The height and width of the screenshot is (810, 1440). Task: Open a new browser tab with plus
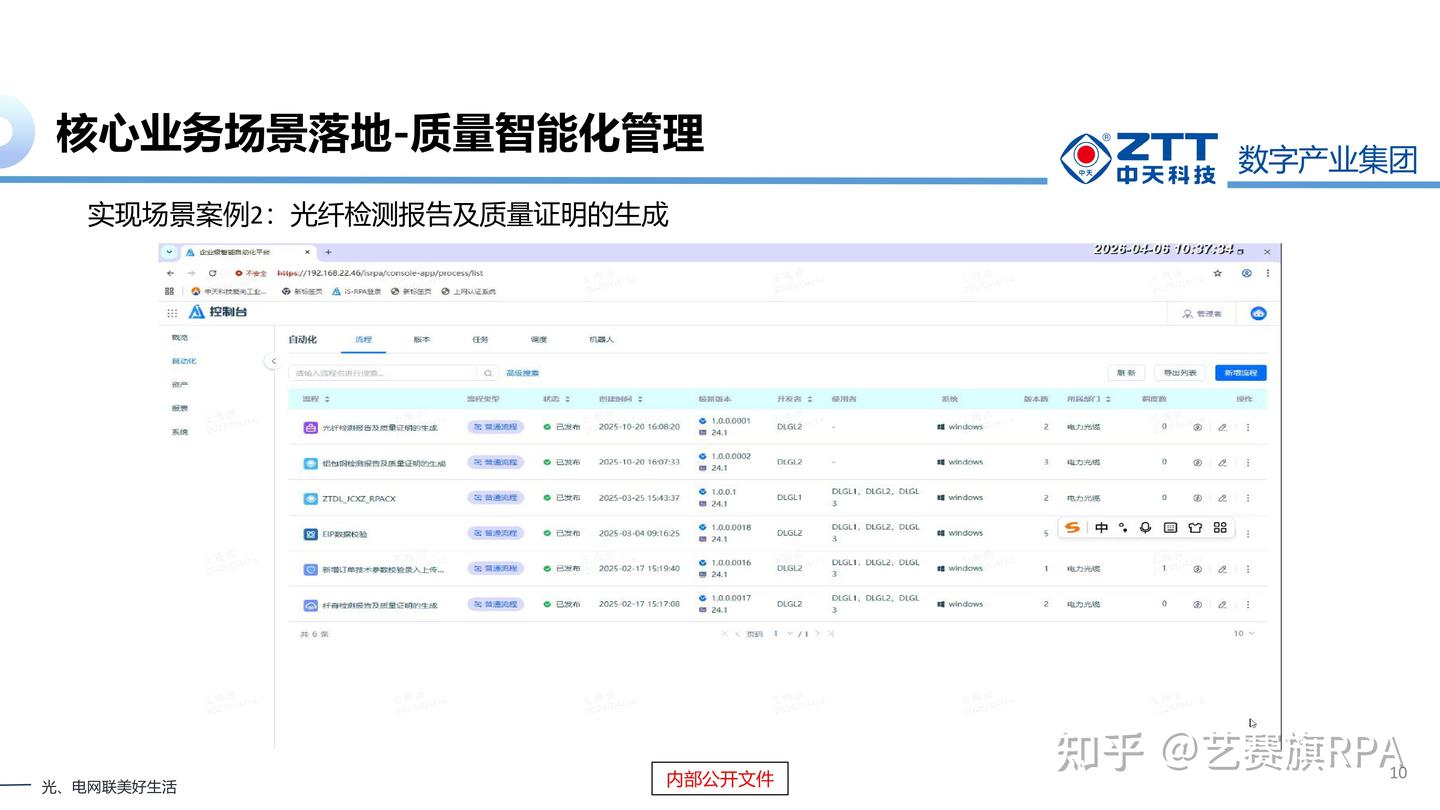(x=328, y=252)
